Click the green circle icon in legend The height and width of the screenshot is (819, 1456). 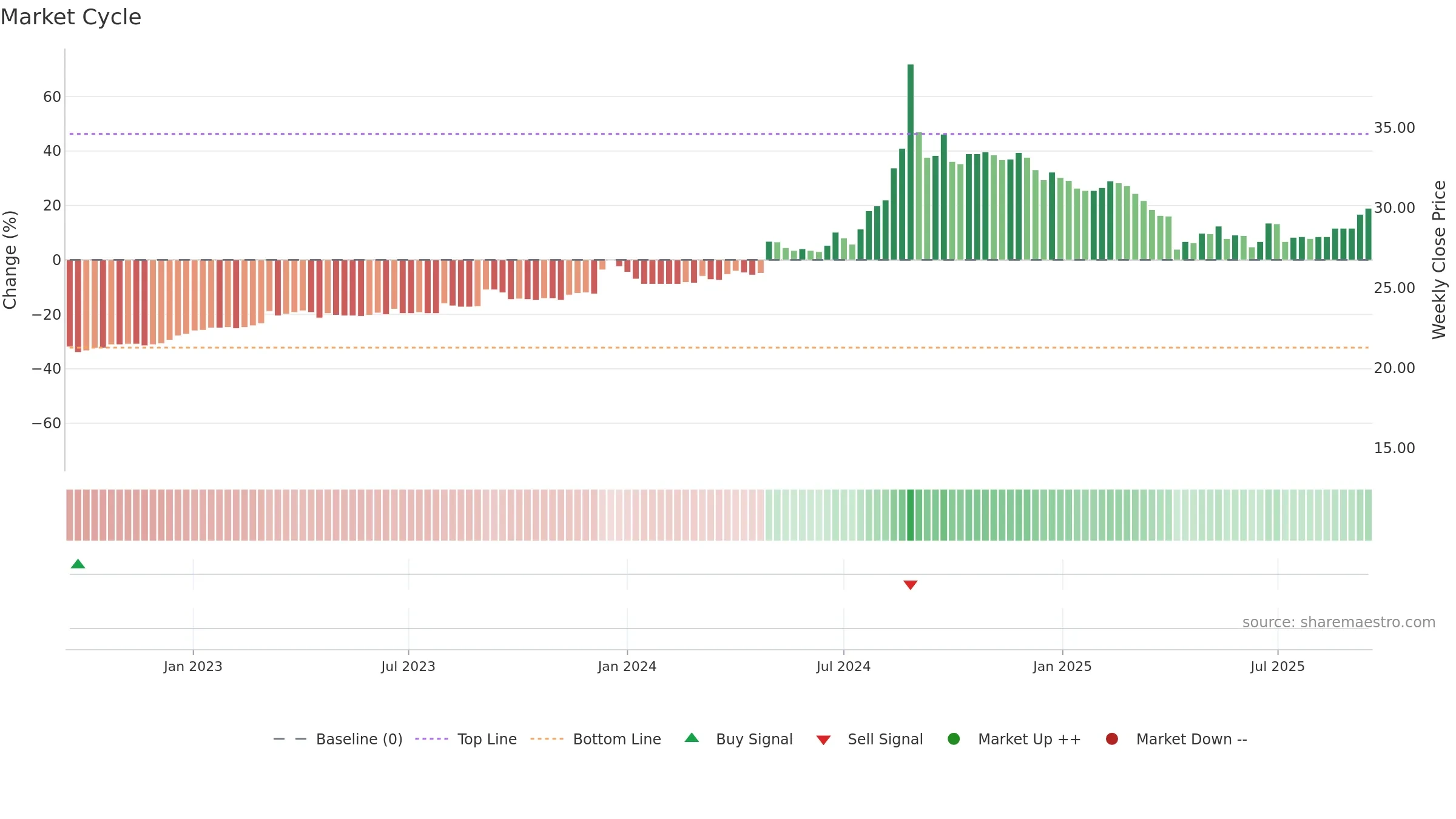click(954, 739)
